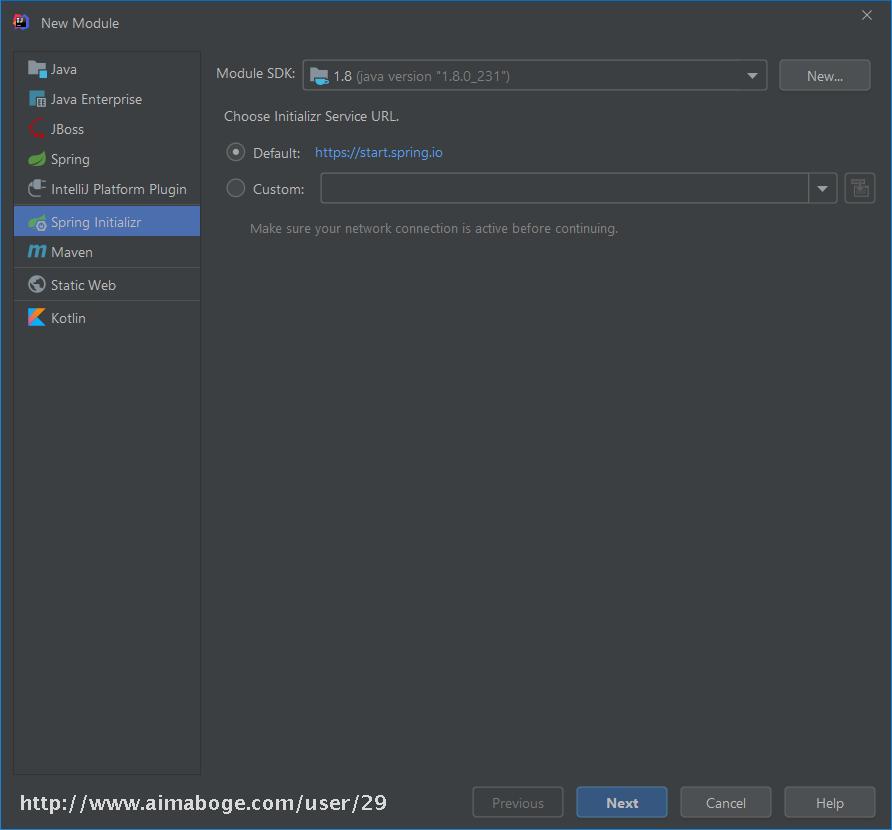
Task: Select IntelliJ Platform Plugin entry
Action: tap(107, 189)
